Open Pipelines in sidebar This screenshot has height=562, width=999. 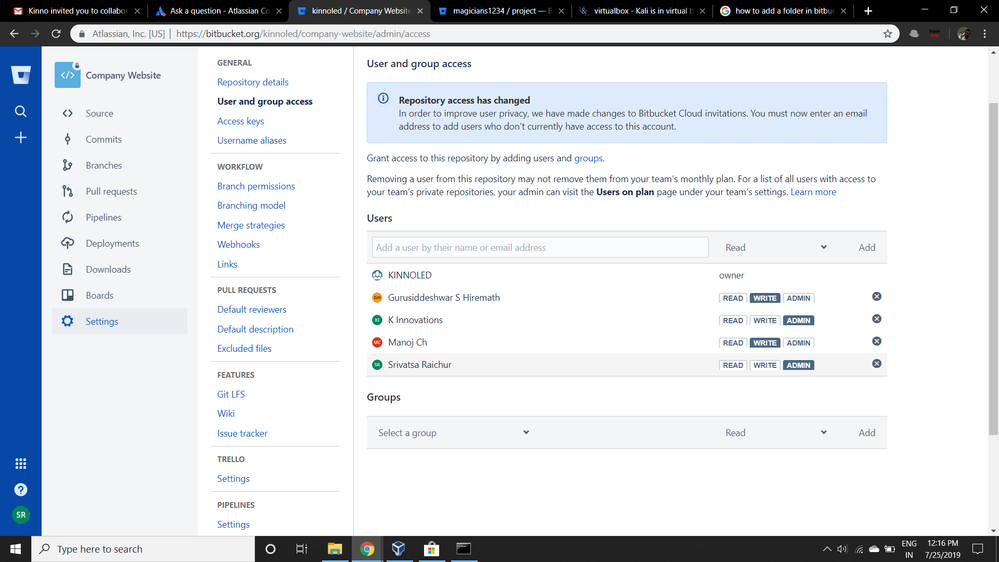tap(103, 217)
